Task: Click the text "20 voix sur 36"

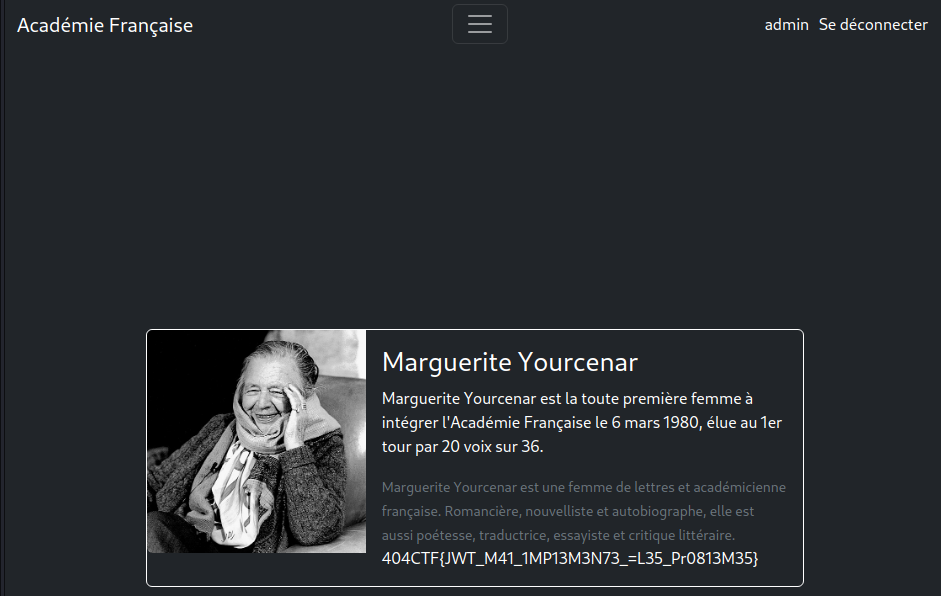Action: point(491,446)
